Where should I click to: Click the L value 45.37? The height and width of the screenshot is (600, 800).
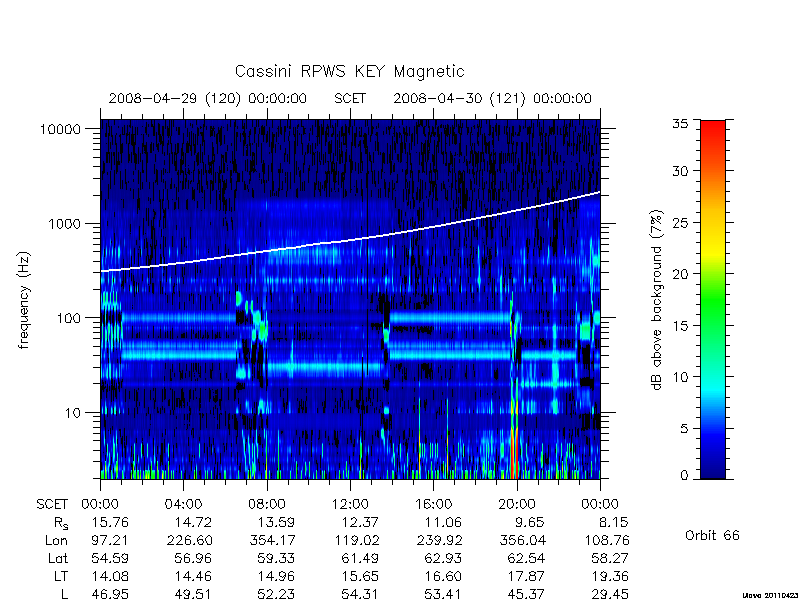(x=526, y=594)
